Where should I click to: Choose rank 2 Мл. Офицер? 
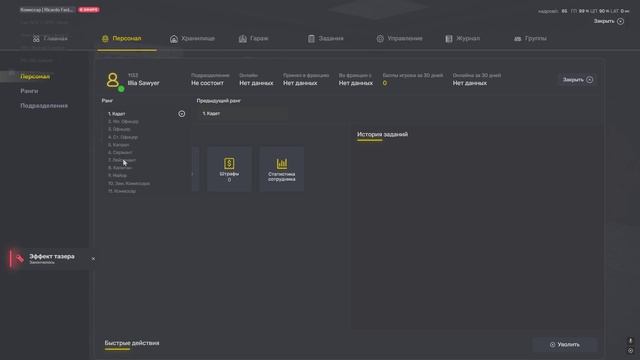123,122
